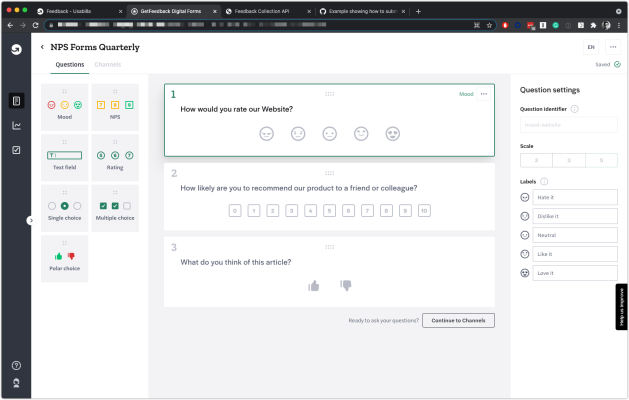Screen dimensions: 629x400
Task: Bookmark this page with star icon
Action: pos(489,25)
